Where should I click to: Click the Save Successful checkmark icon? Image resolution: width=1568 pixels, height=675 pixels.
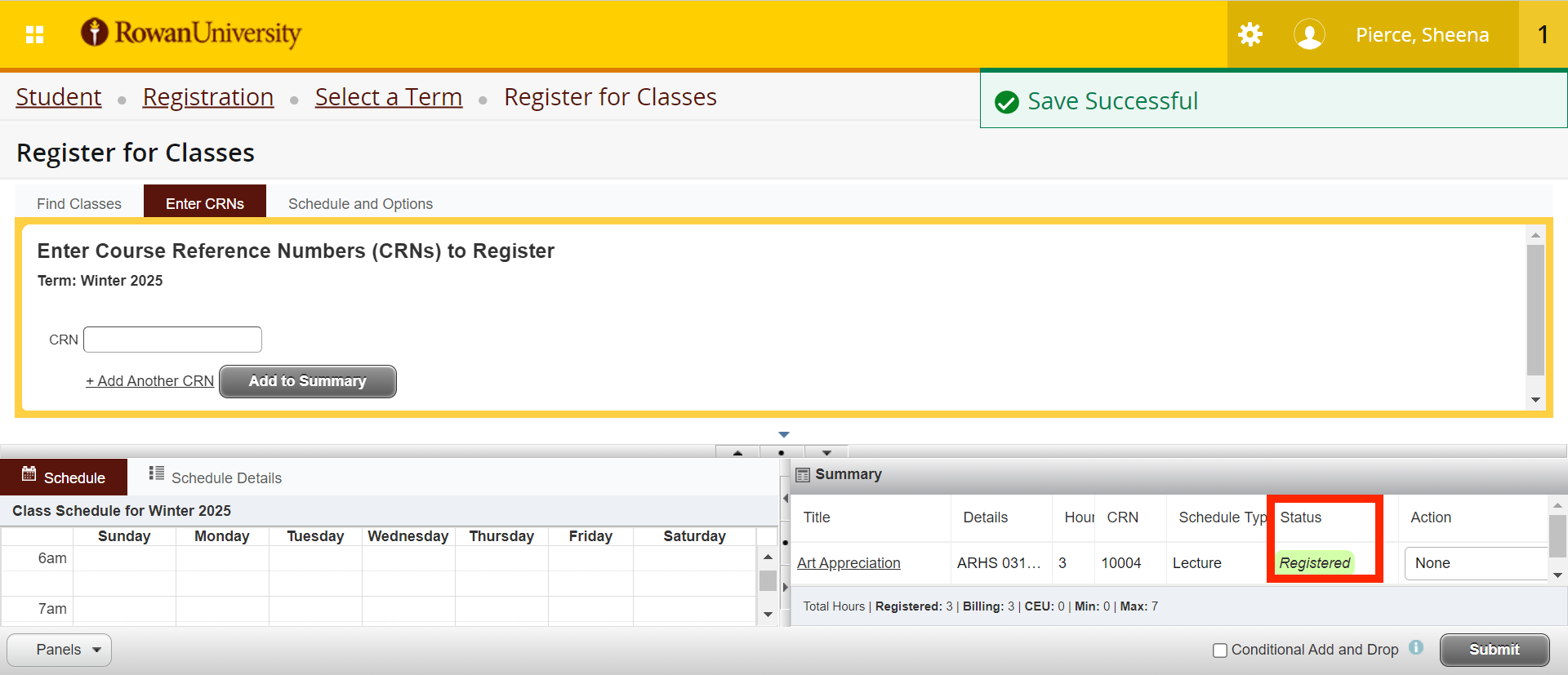[1007, 102]
